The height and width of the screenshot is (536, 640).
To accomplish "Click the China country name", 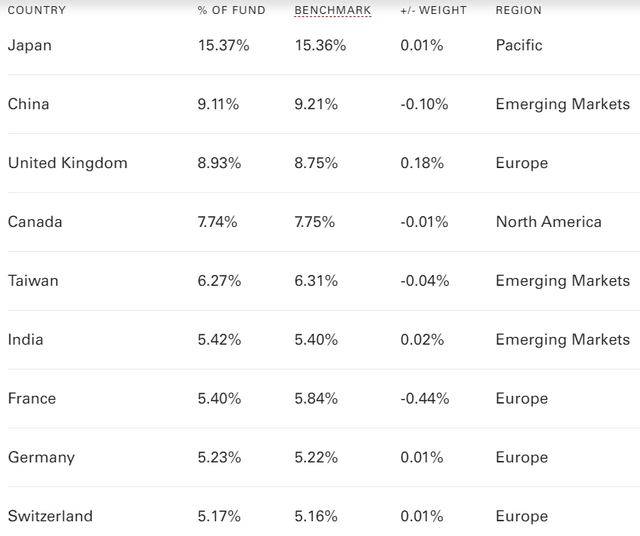I will 28,104.
